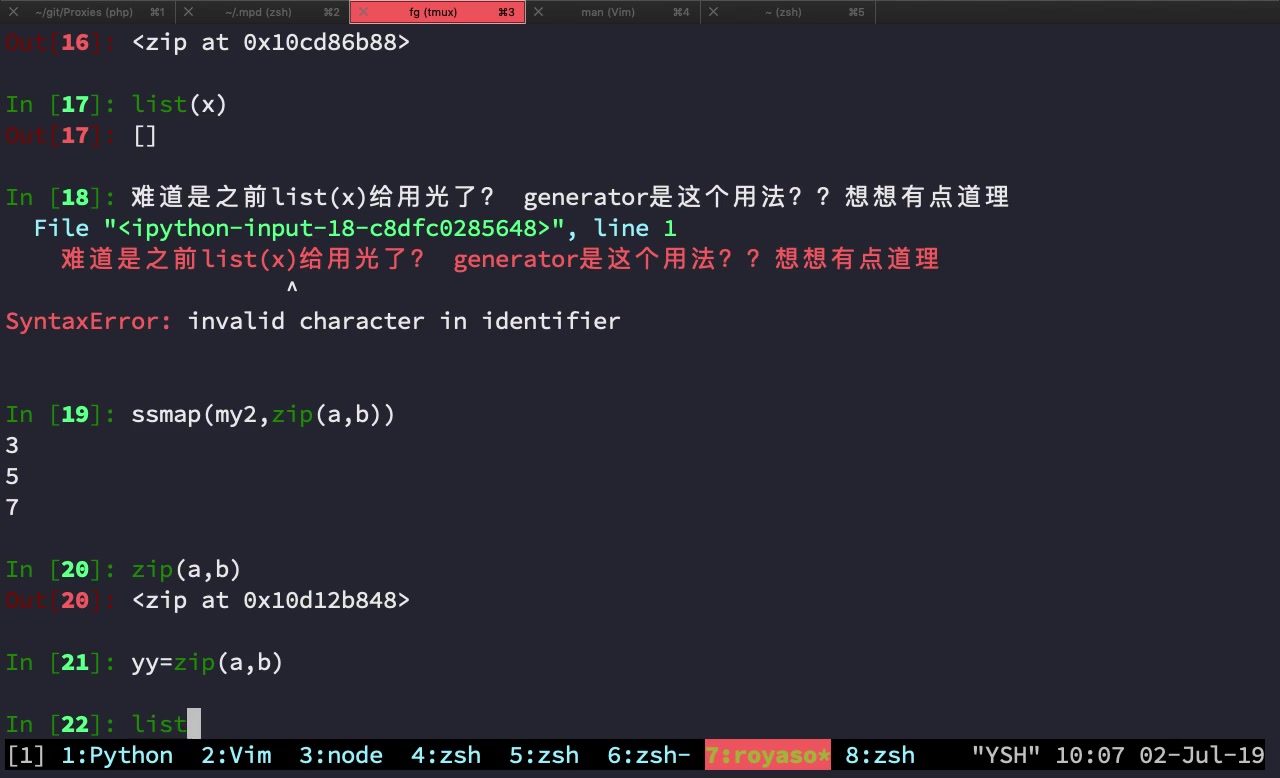Click the In [22] prompt input line
The height and width of the screenshot is (778, 1280).
click(104, 723)
